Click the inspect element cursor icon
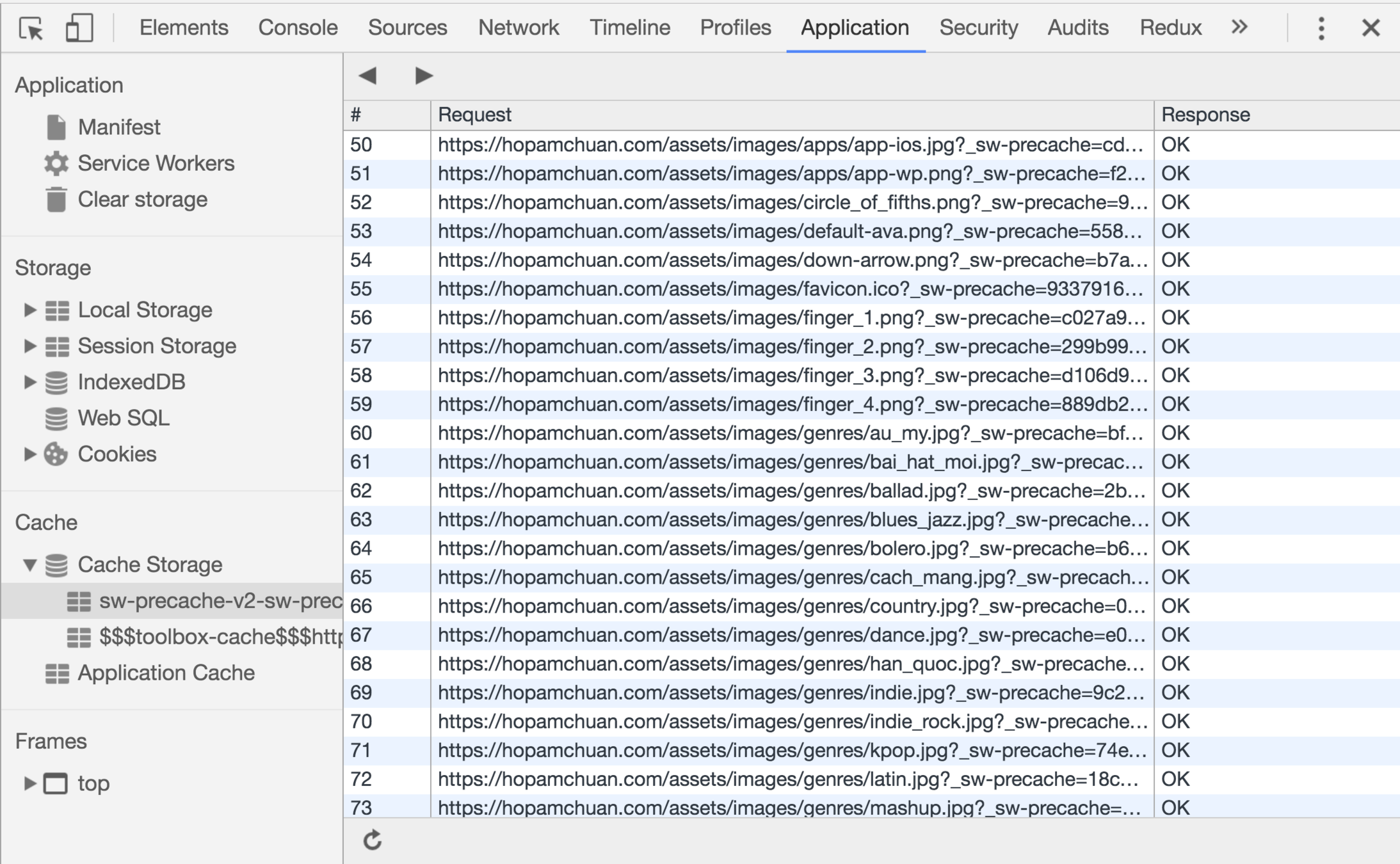The image size is (1400, 864). [31, 28]
